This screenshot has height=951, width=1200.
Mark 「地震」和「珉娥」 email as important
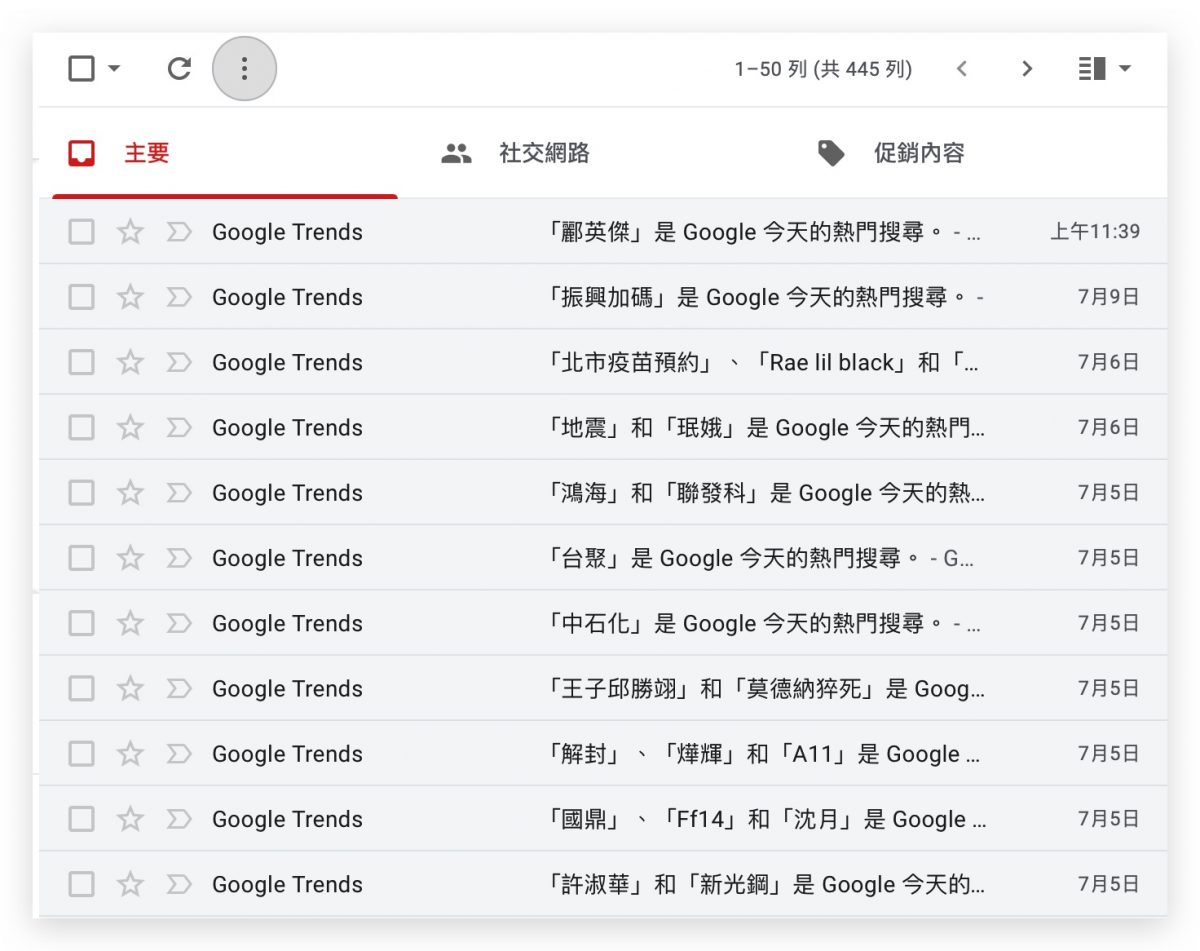pos(178,428)
